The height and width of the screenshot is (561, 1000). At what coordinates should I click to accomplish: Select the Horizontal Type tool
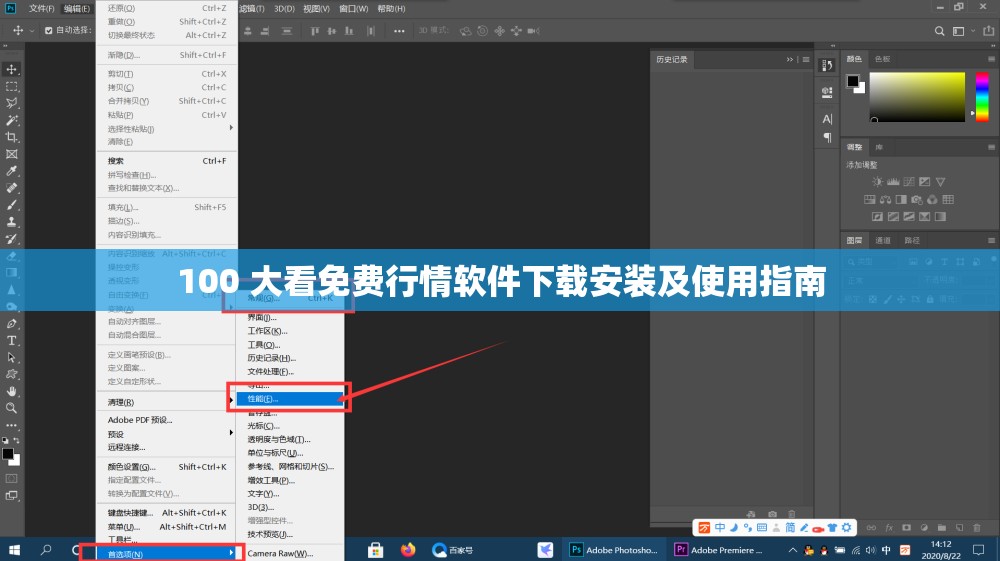click(11, 340)
